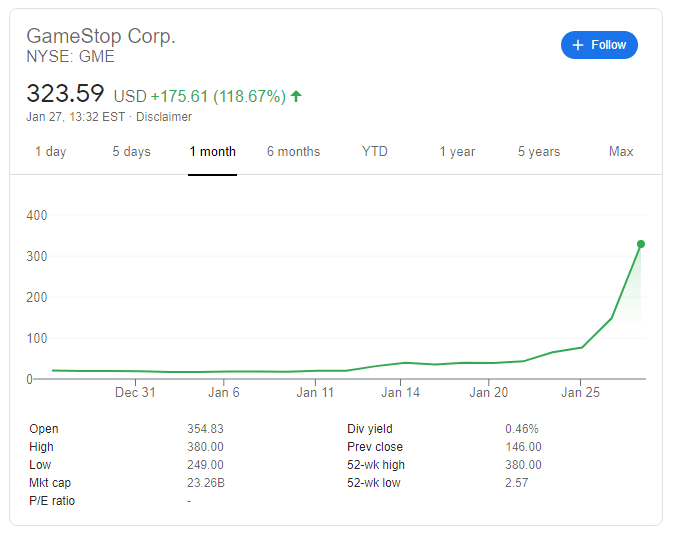
Task: Click the NYSE: GME ticker text
Action: pos(70,57)
